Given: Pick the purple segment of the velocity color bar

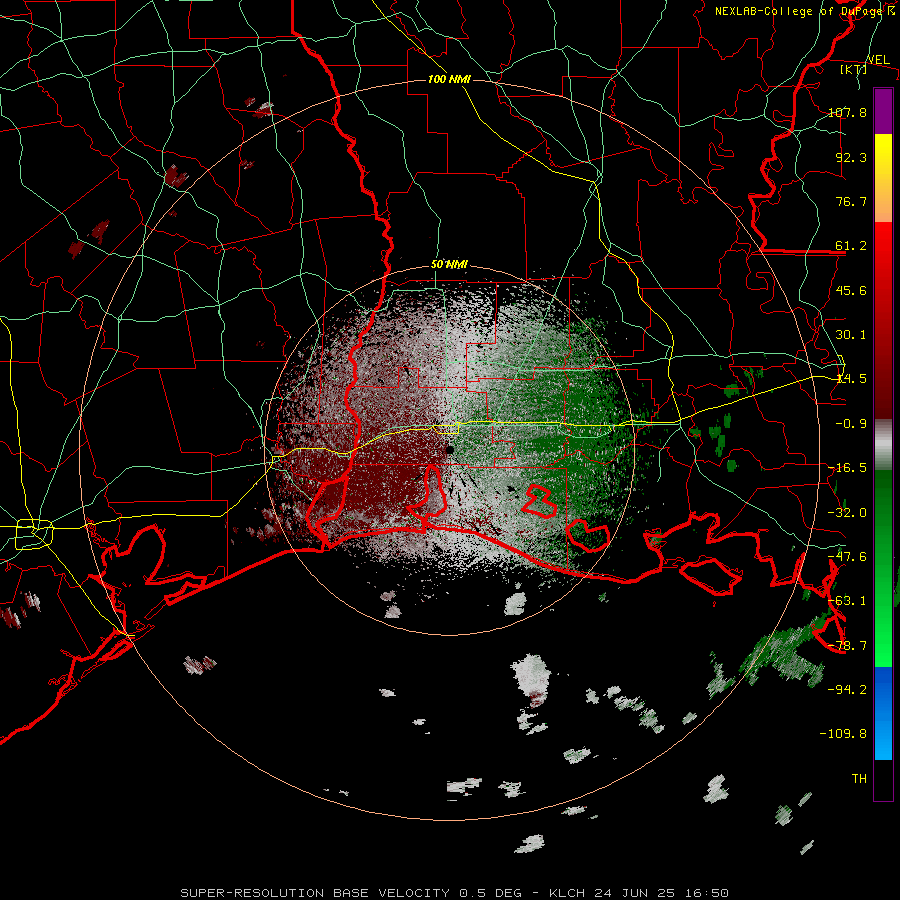Looking at the screenshot, I should 883,111.
